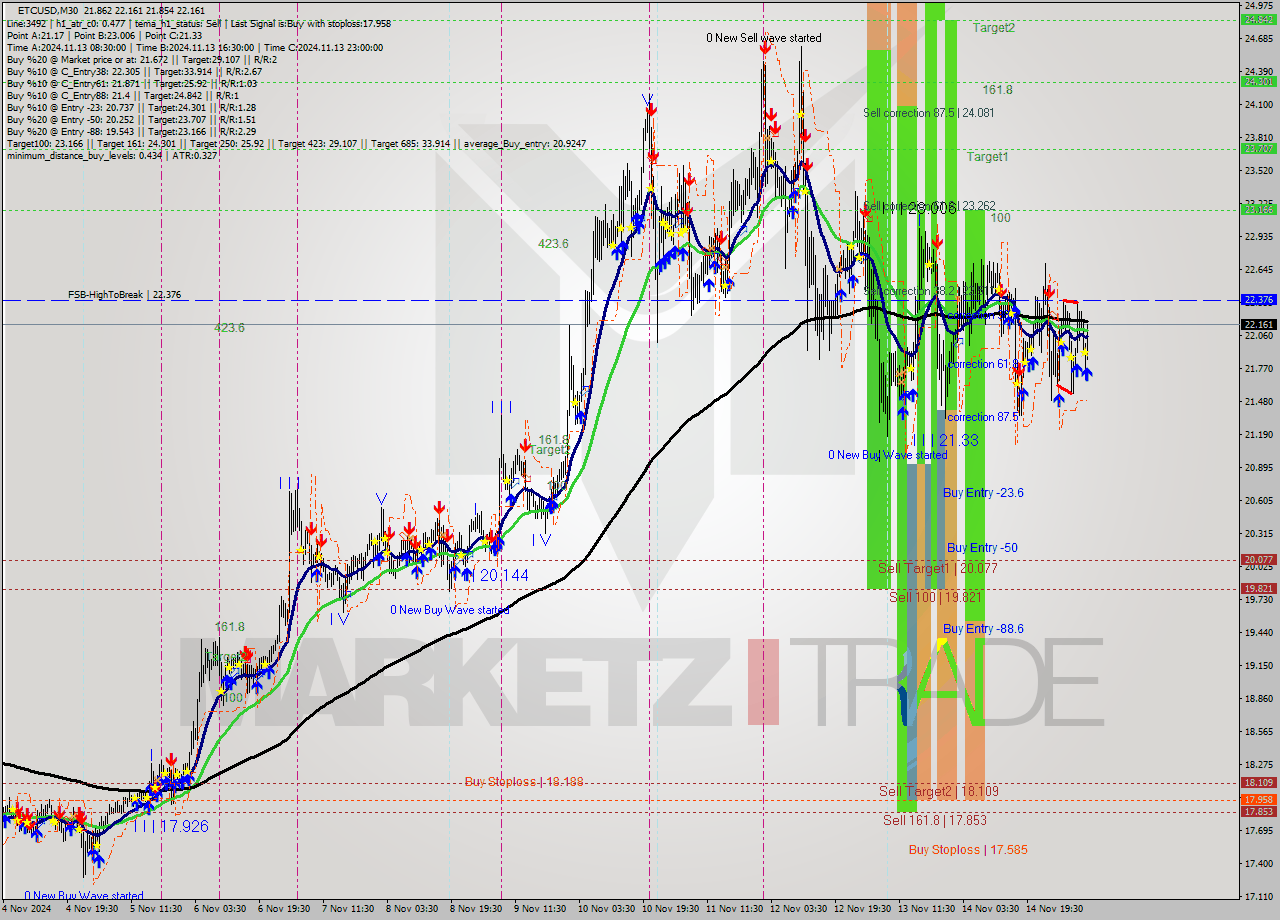Click the blue 'correction 87.5' label
Screen dimensions: 1280x920
coord(982,418)
